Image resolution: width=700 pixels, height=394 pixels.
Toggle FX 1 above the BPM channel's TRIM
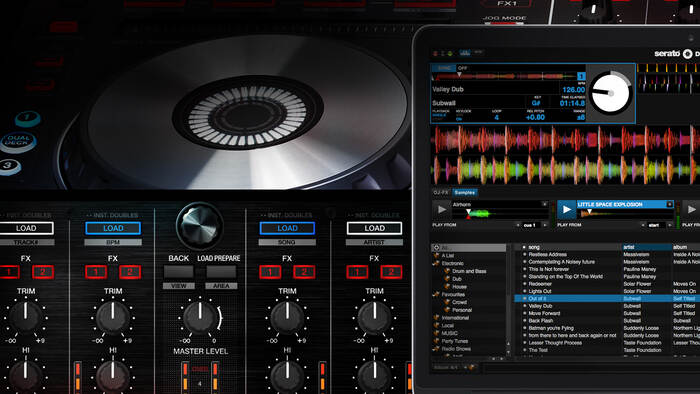pos(96,272)
